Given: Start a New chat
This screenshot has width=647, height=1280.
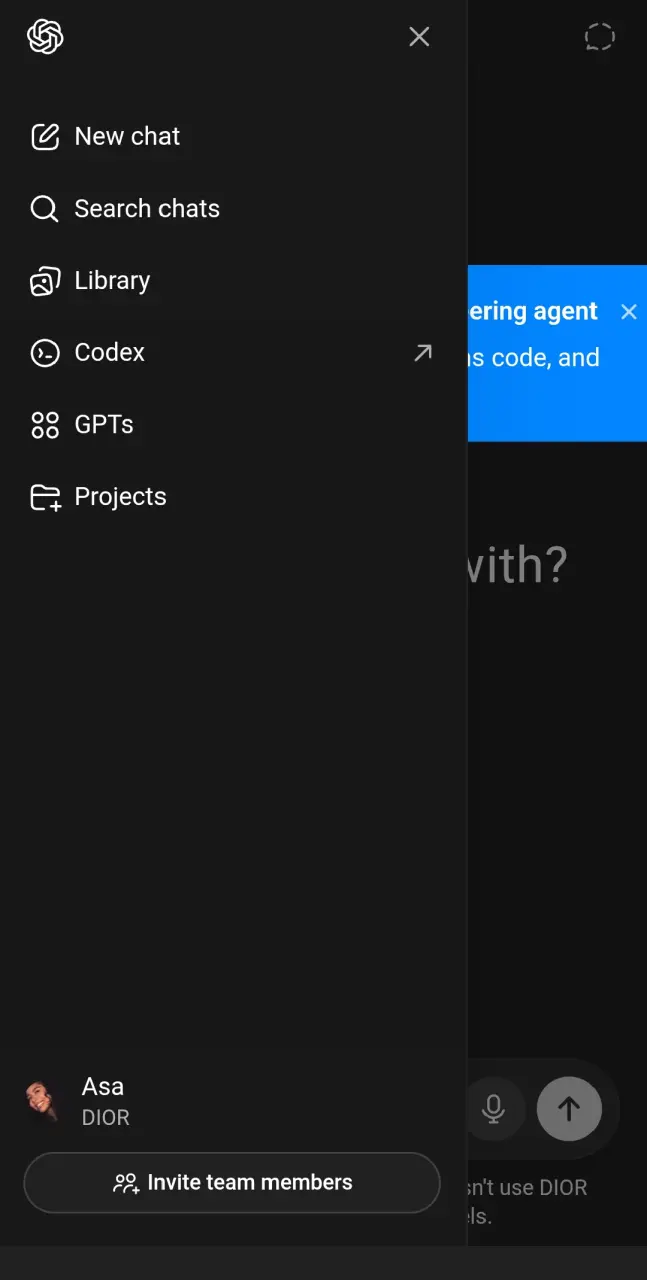Looking at the screenshot, I should click(233, 136).
